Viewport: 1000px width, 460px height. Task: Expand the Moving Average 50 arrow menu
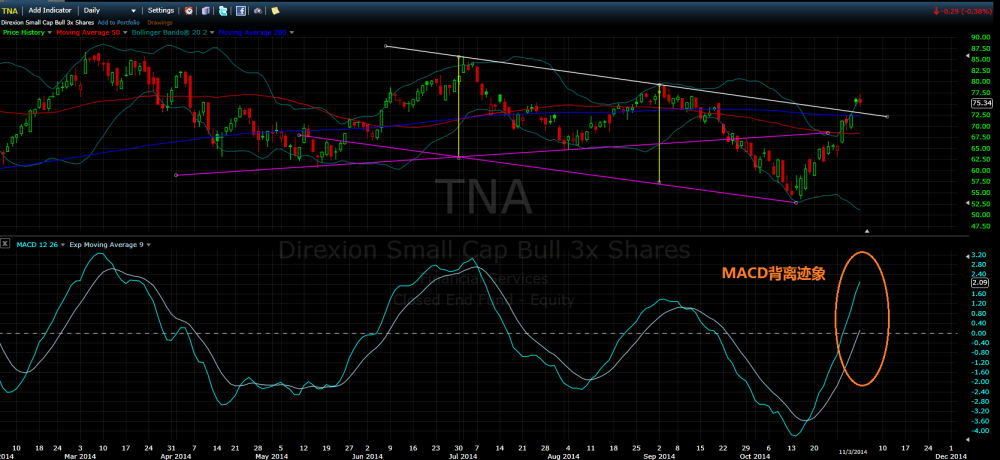[x=125, y=32]
